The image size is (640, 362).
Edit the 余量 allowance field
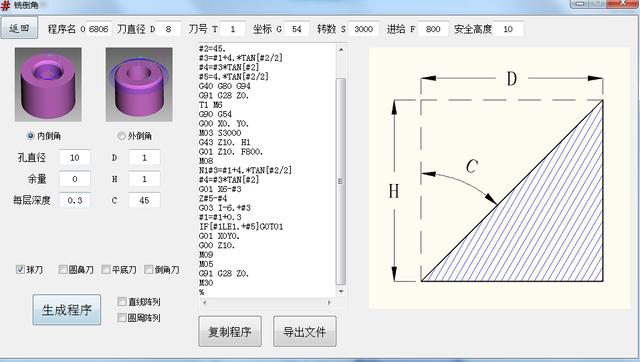75,179
